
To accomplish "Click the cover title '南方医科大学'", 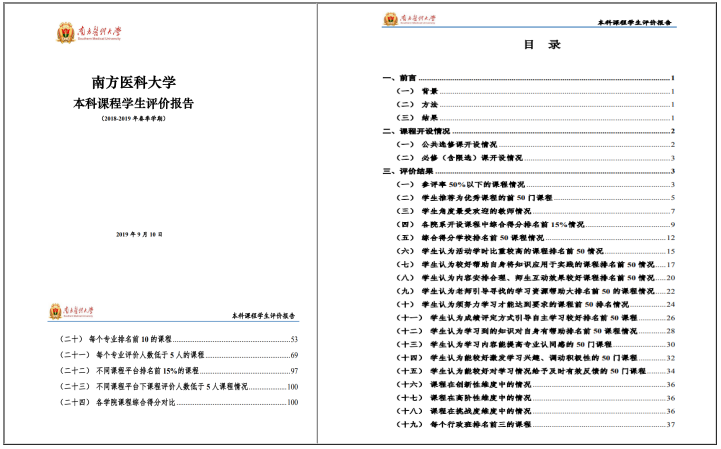I will click(134, 82).
